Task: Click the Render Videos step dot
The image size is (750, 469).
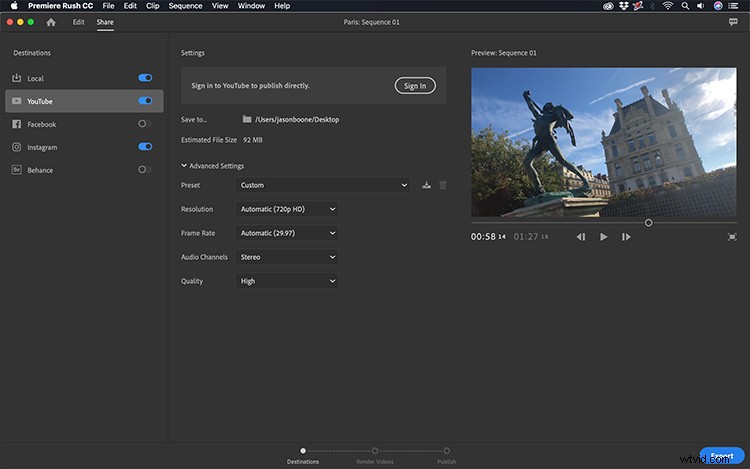Action: coord(375,450)
